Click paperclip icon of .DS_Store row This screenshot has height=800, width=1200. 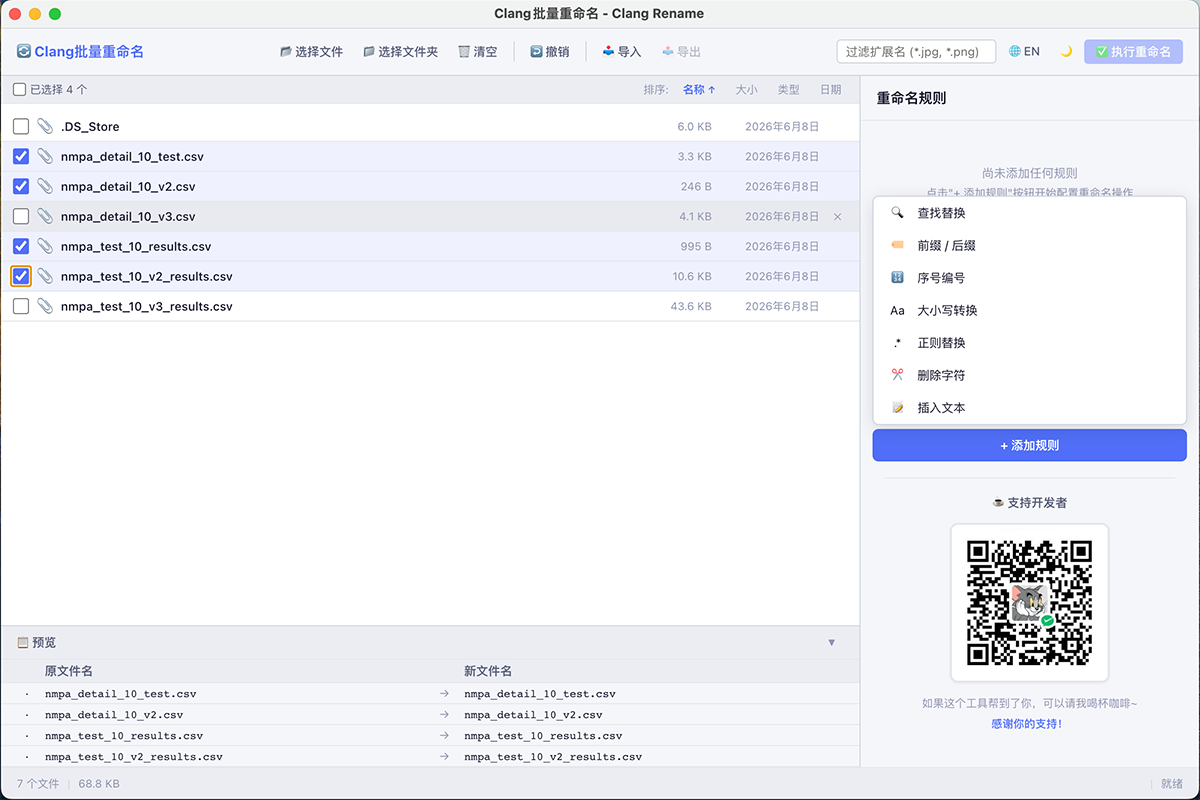pos(45,126)
